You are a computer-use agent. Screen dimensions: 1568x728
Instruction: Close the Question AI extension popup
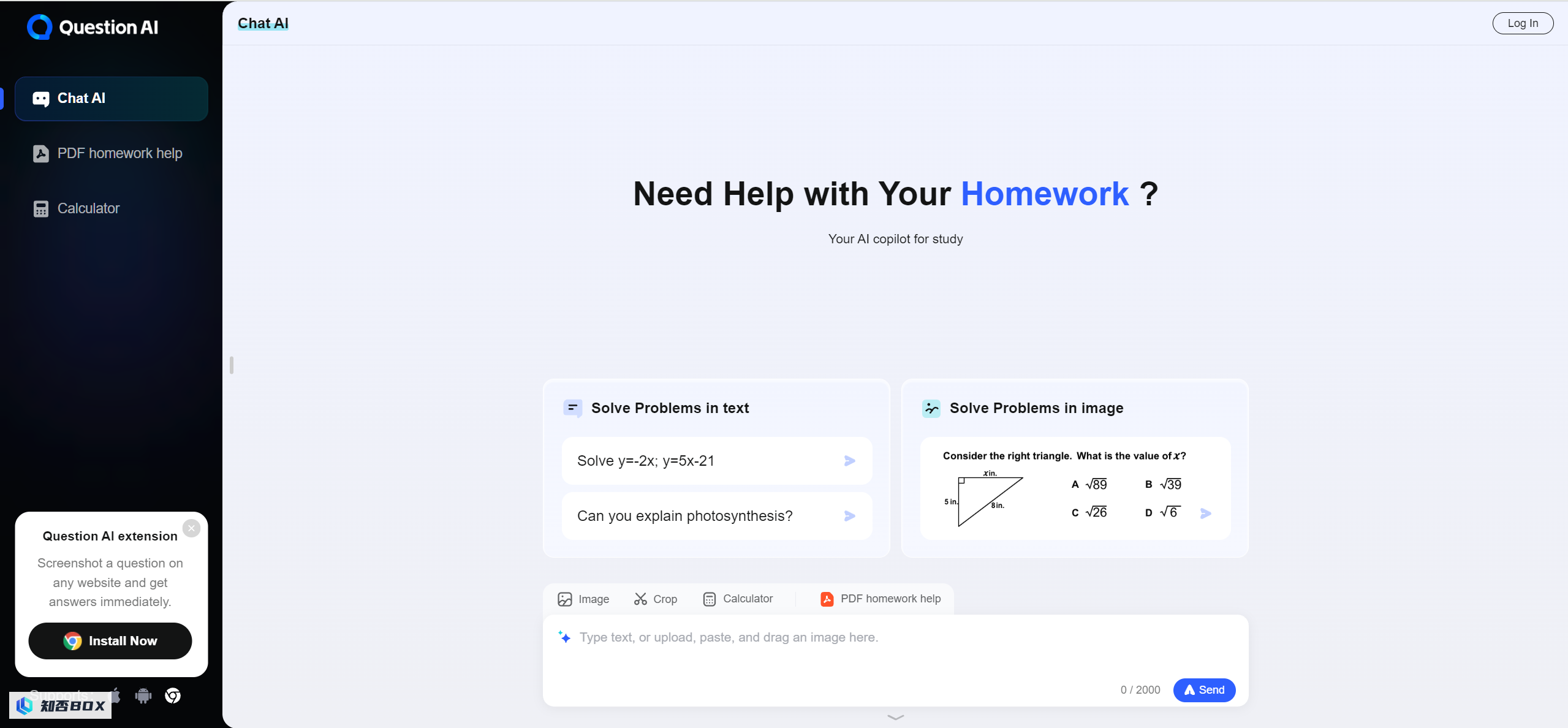[x=191, y=528]
